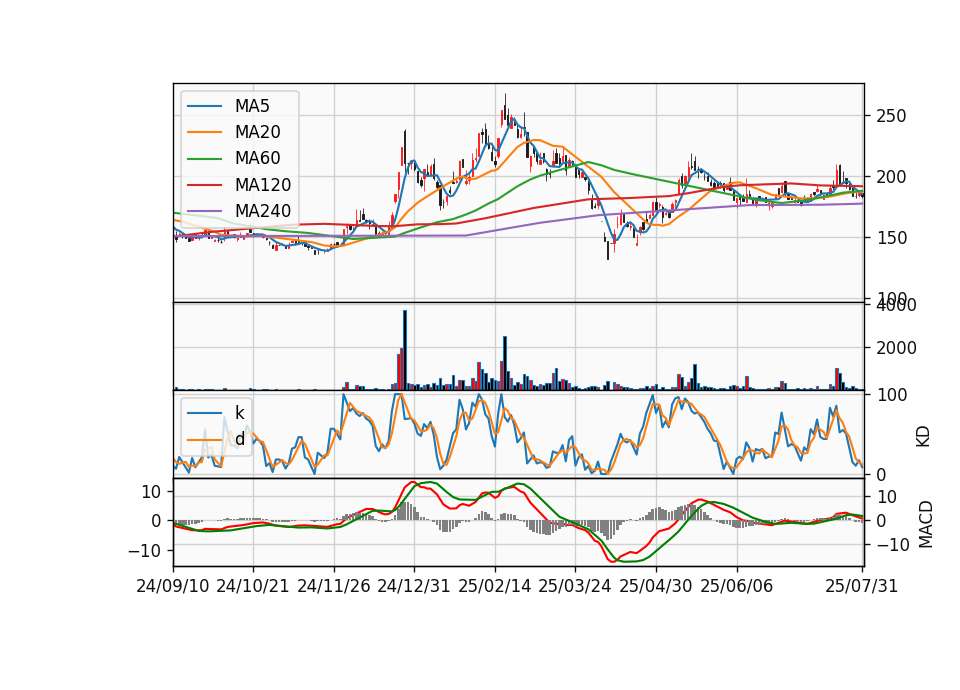Click the orange MA20 legend line swatch
This screenshot has width=960, height=690.
coord(204,132)
